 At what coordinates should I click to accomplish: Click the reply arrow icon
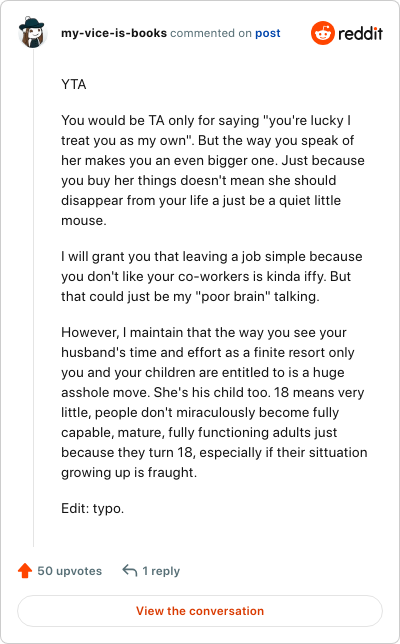click(x=130, y=570)
